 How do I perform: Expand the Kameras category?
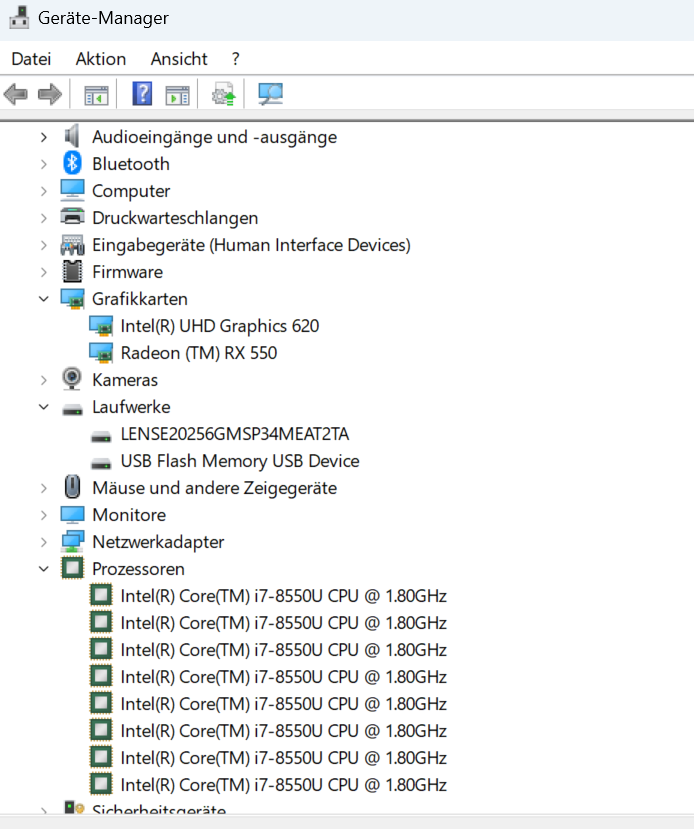(x=44, y=380)
